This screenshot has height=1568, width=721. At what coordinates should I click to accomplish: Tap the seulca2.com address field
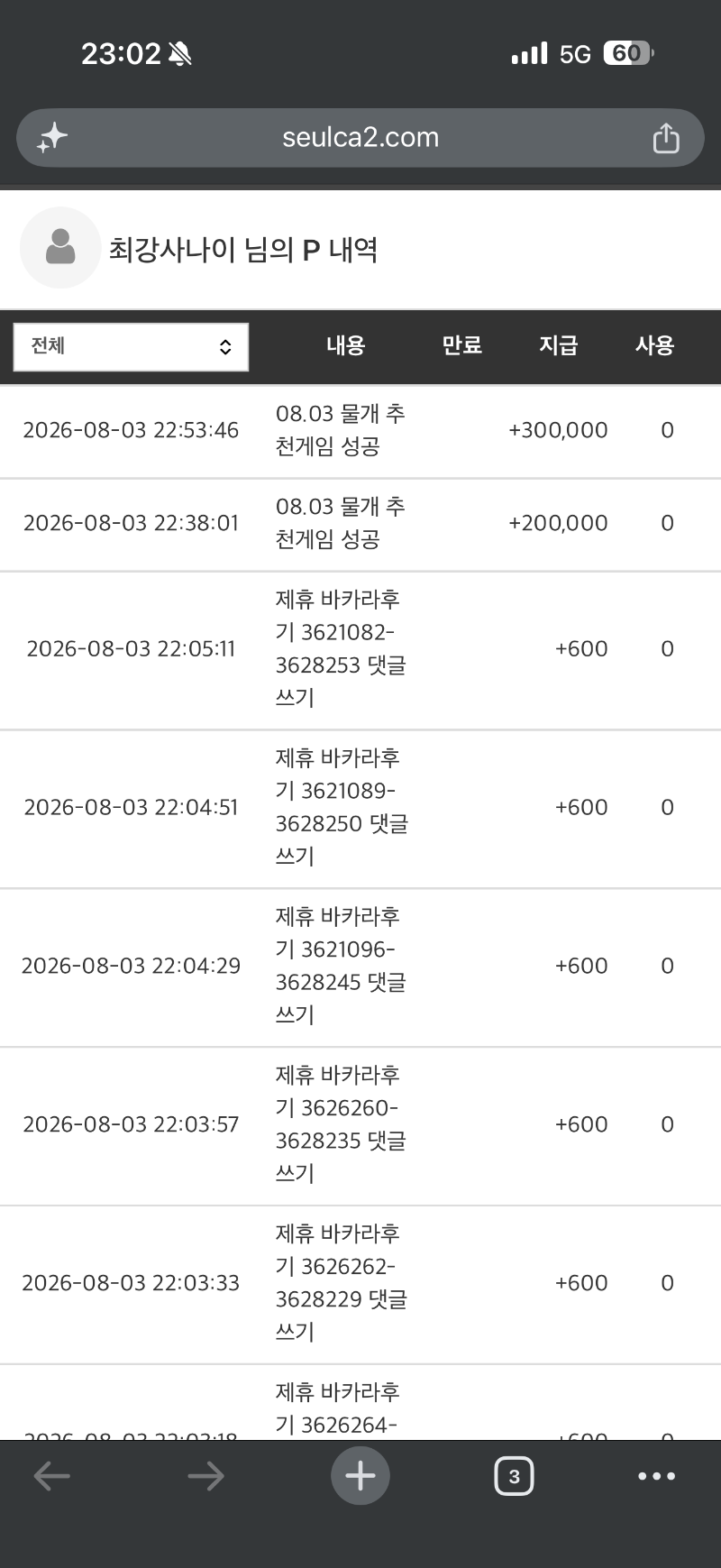click(x=360, y=138)
